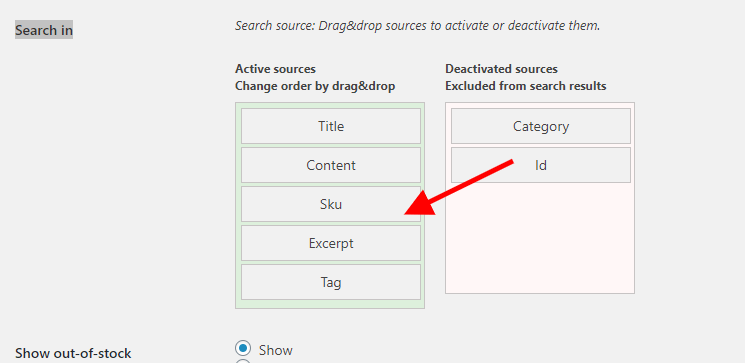745x363 pixels.
Task: Click the Id deactivated source item
Action: point(541,165)
